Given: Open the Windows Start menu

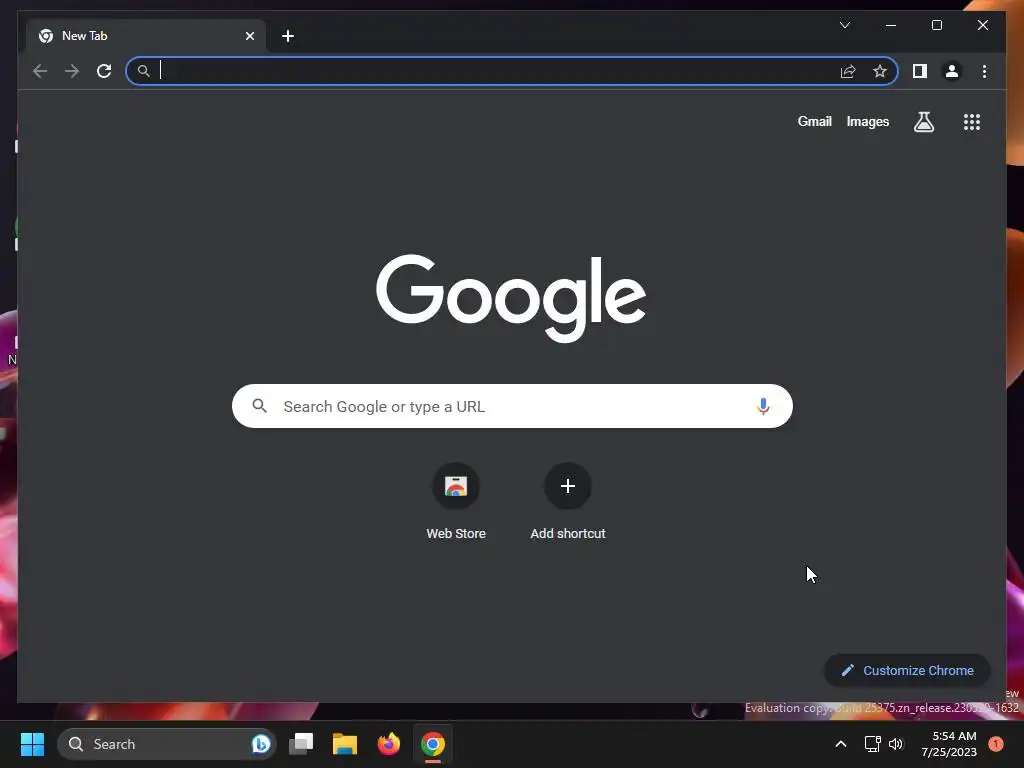Looking at the screenshot, I should 32,744.
